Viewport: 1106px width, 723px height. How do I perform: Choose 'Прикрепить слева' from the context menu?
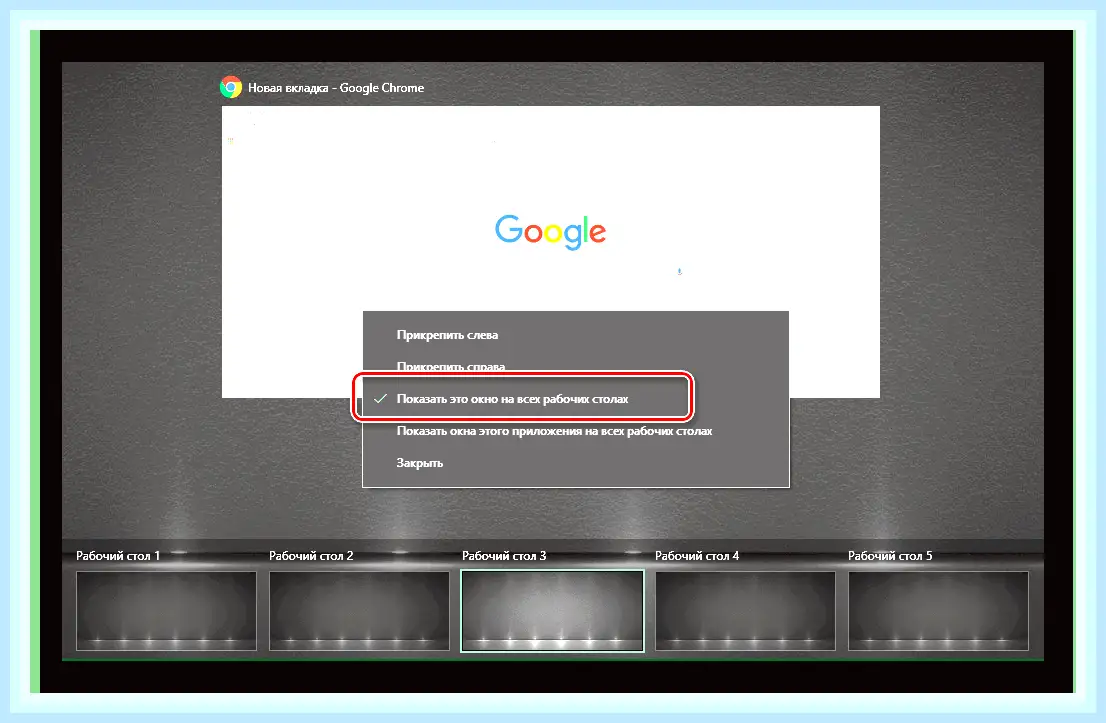pyautogui.click(x=576, y=335)
